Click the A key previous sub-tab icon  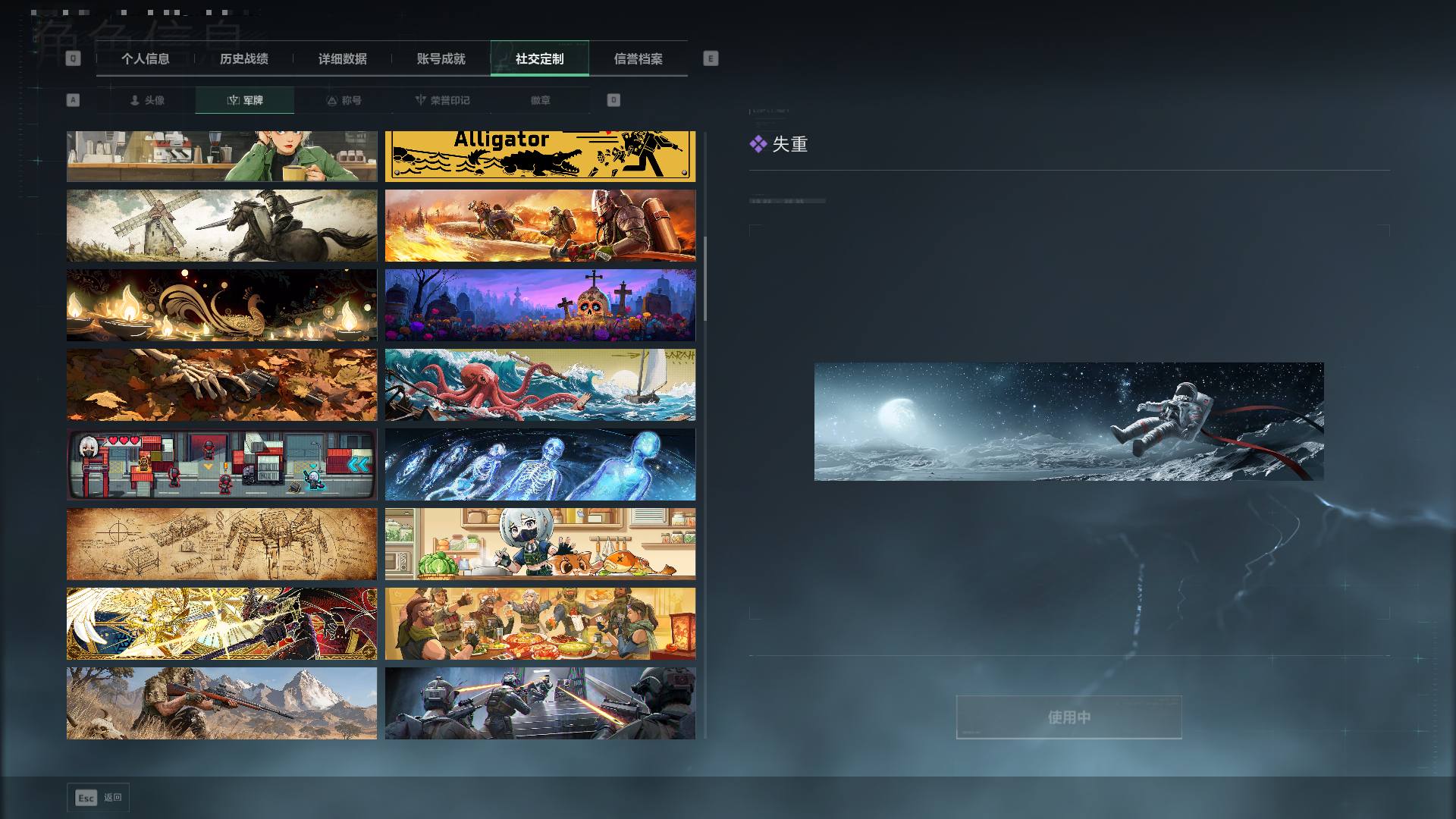point(73,100)
